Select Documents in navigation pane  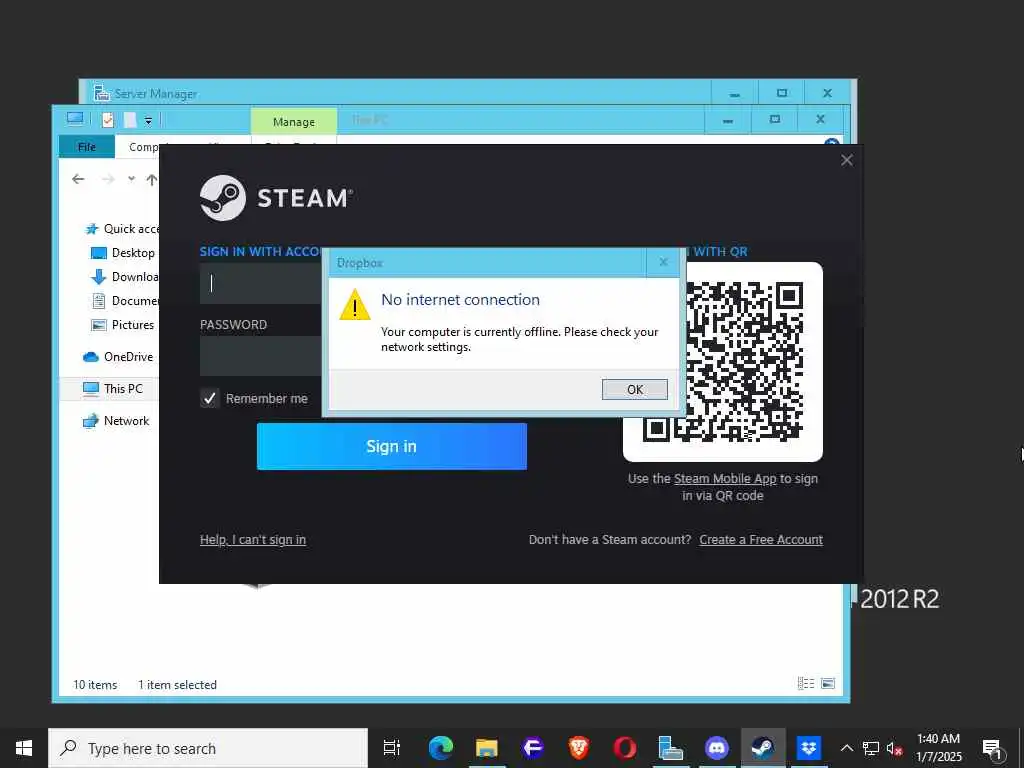coord(124,300)
